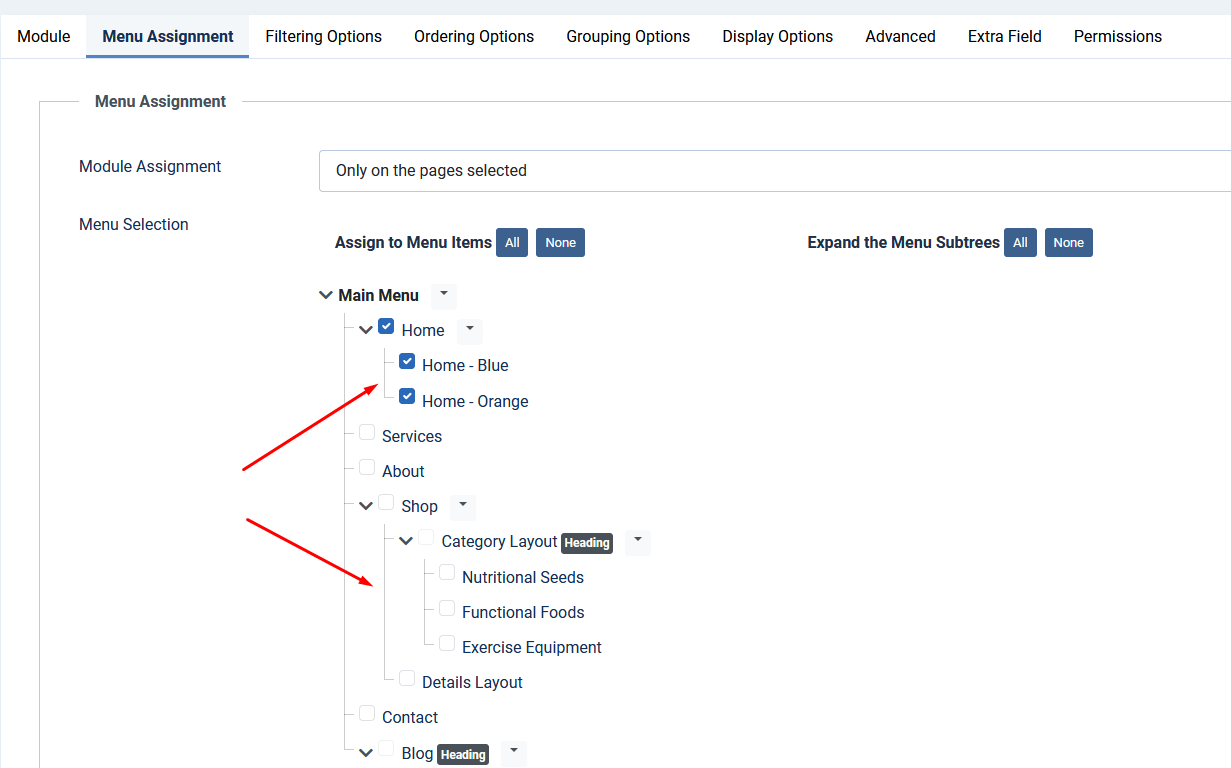1231x768 pixels.
Task: Check the Services menu item checkbox
Action: point(367,433)
